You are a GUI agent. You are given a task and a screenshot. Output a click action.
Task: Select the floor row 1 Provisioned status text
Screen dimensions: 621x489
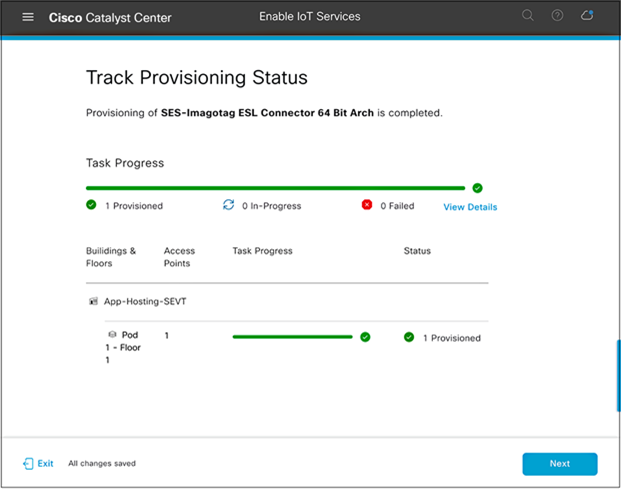tap(452, 338)
